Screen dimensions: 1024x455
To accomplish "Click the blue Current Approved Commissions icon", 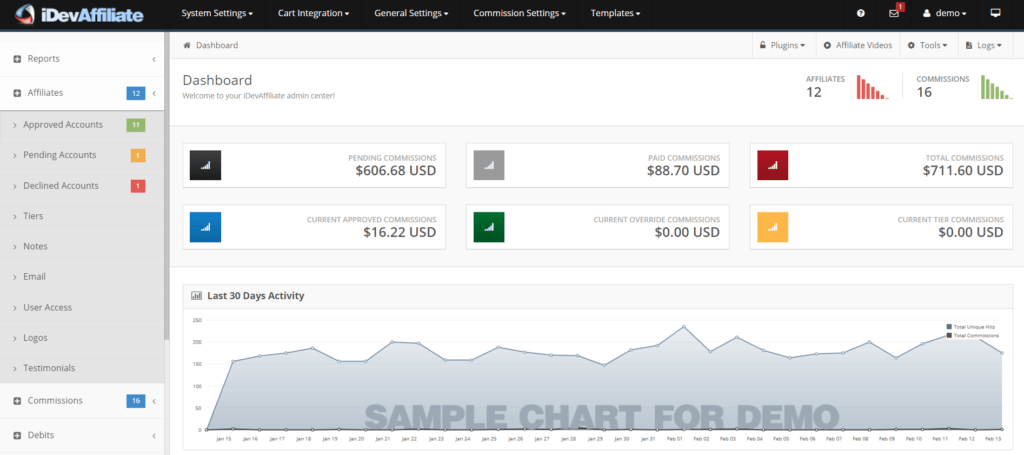I will tap(205, 227).
